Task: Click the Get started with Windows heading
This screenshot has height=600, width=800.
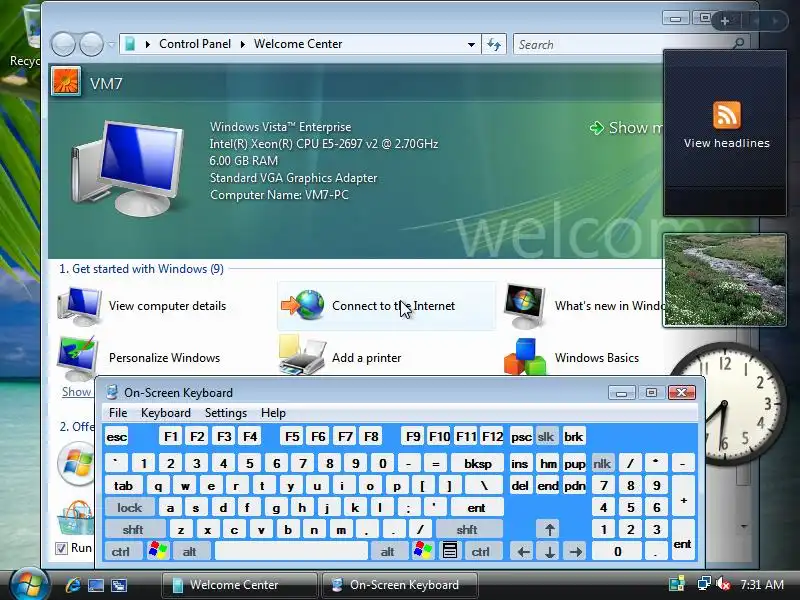Action: 141,269
